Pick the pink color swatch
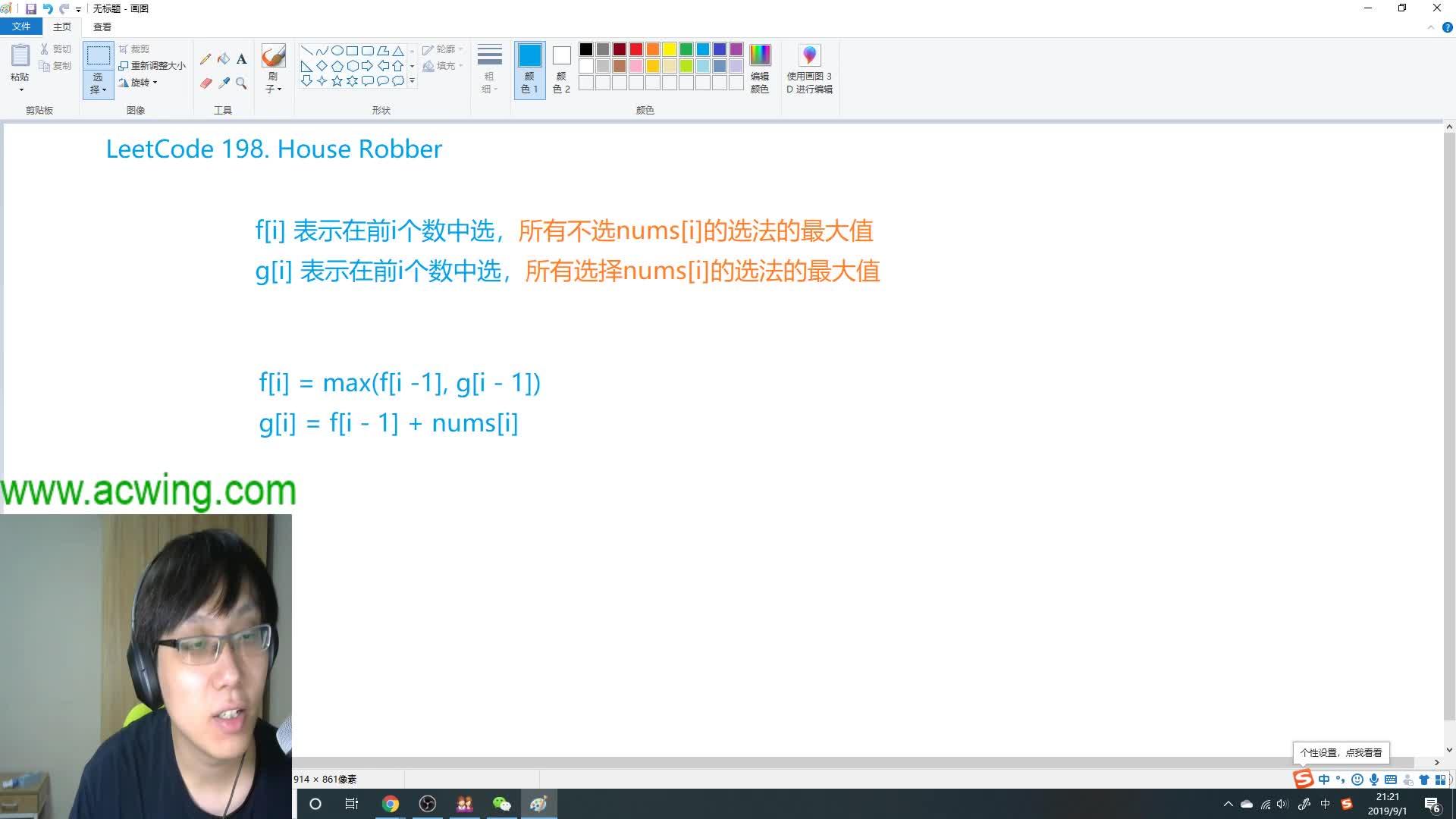 pos(636,66)
